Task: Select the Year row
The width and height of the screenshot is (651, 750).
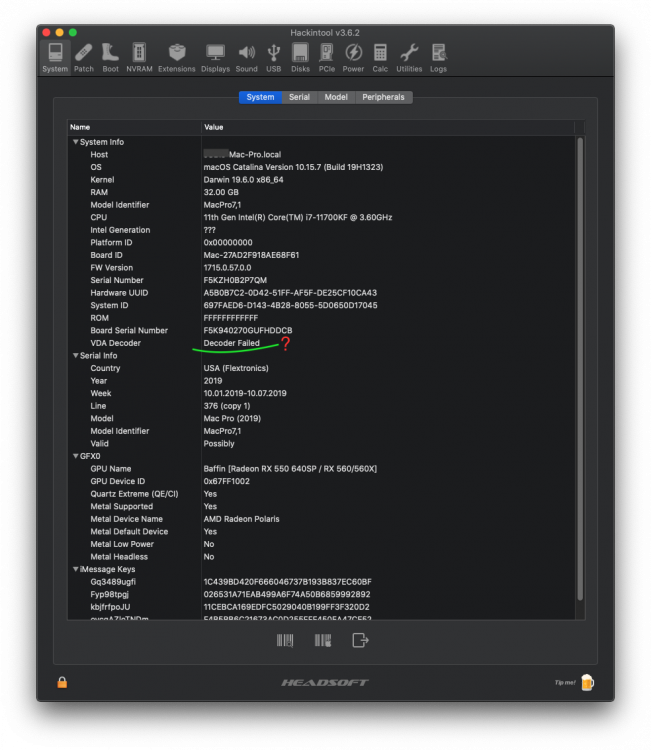Action: click(321, 381)
